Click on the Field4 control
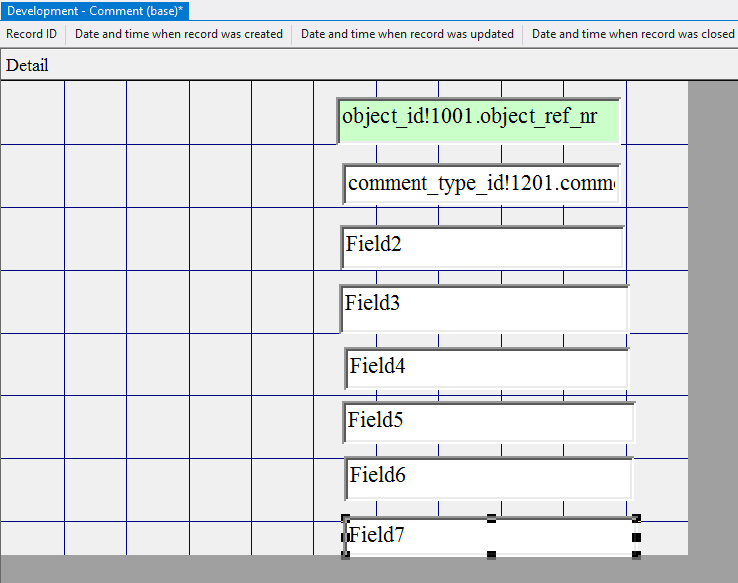The image size is (738, 583). pyautogui.click(x=486, y=368)
